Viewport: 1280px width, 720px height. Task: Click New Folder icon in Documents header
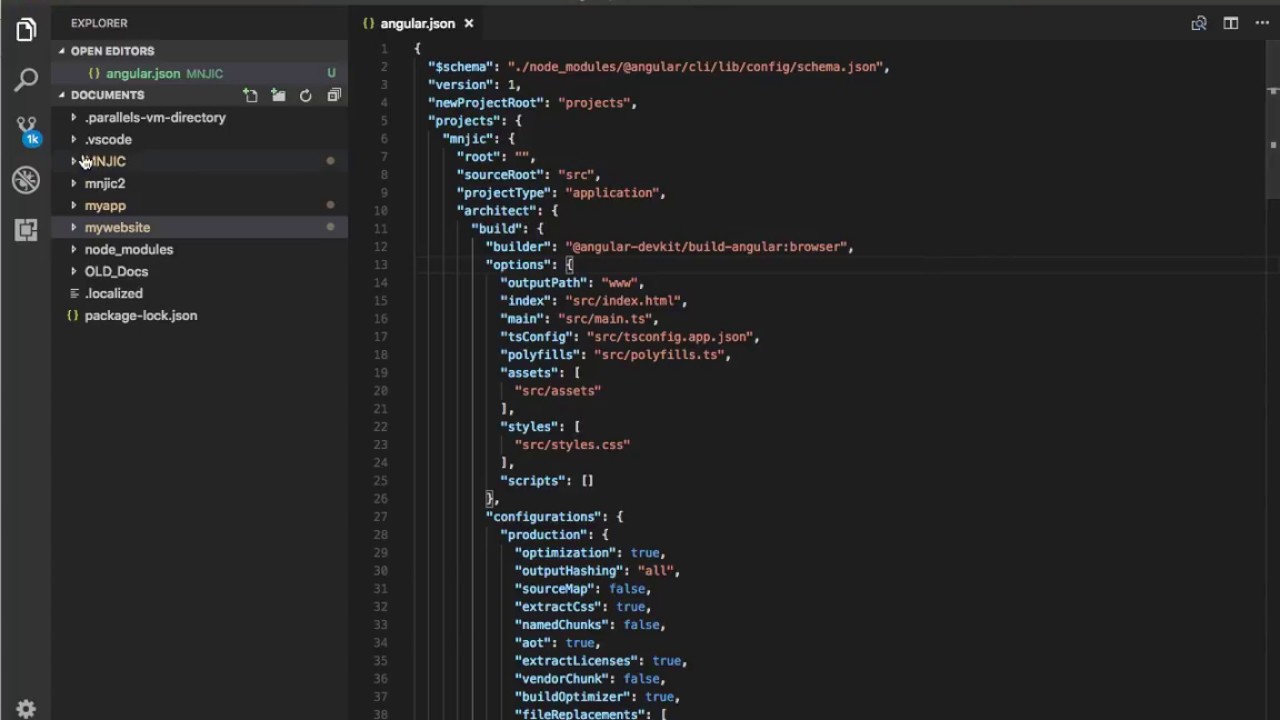tap(278, 95)
